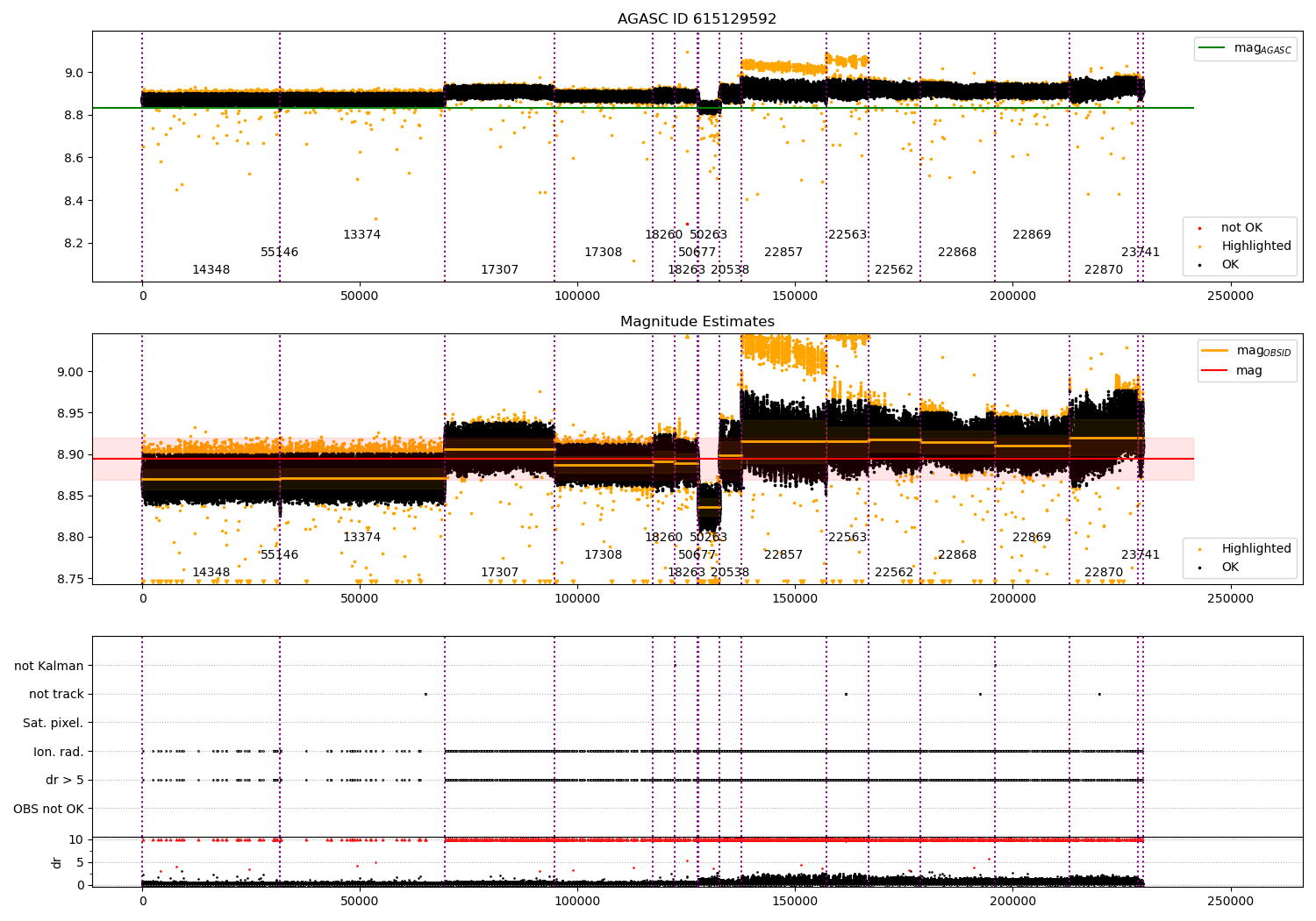This screenshot has width=1316, height=921.
Task: Click the 'Ion. rad.' axis label
Action: (59, 752)
